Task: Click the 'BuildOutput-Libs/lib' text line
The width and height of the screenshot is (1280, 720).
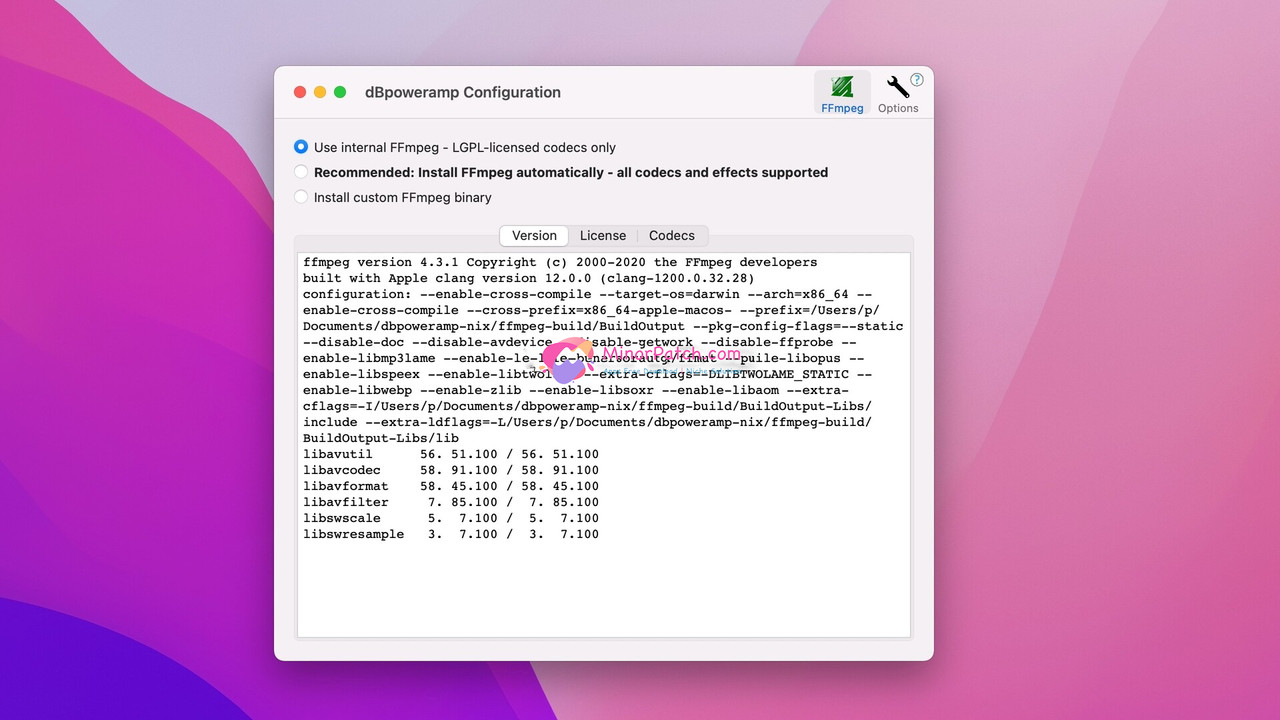Action: (x=381, y=438)
